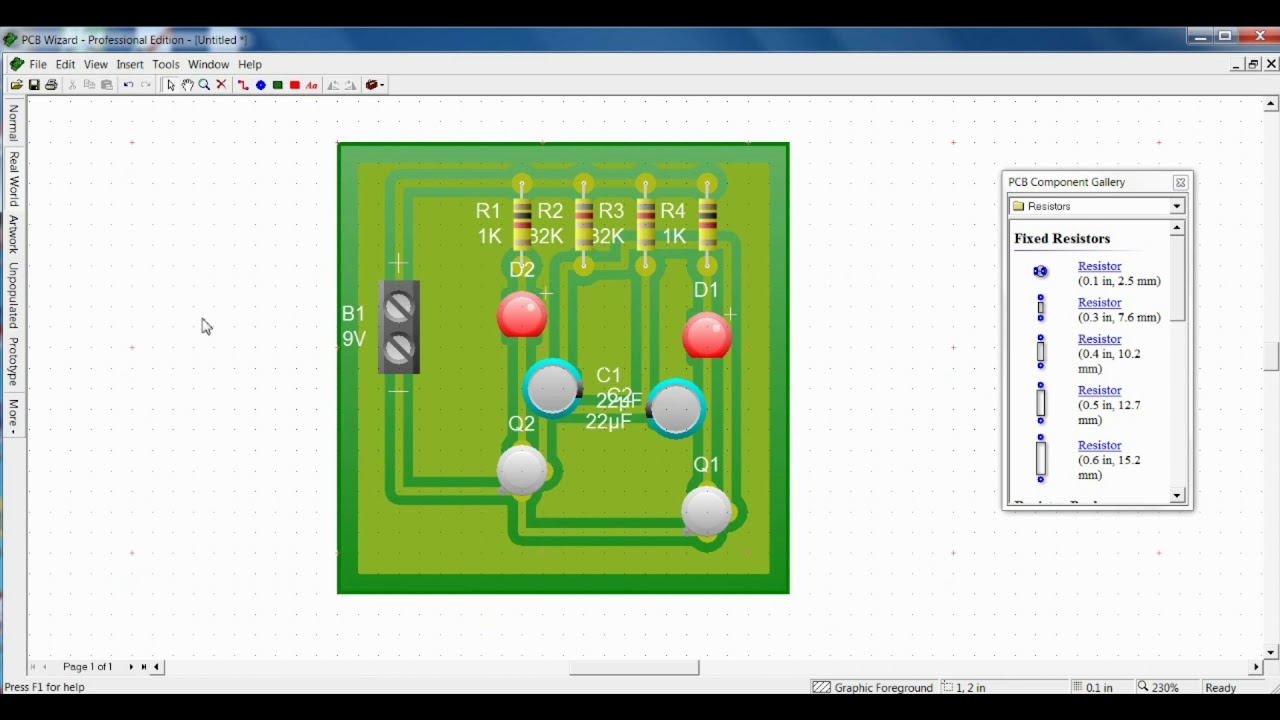Open the Gallery toolbox dropdown arrow
The width and height of the screenshot is (1280, 720).
pyautogui.click(x=381, y=85)
